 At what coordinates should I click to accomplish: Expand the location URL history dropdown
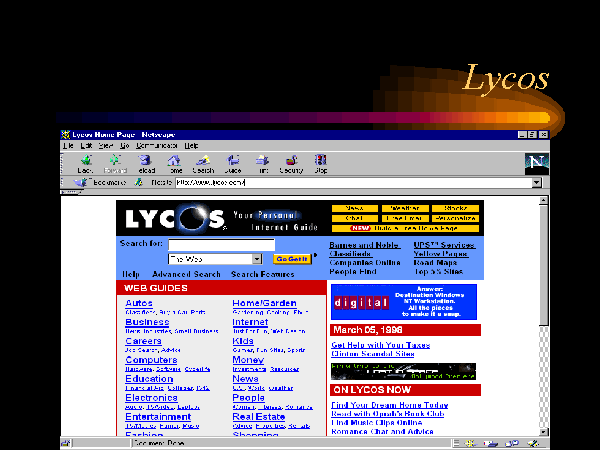(536, 183)
